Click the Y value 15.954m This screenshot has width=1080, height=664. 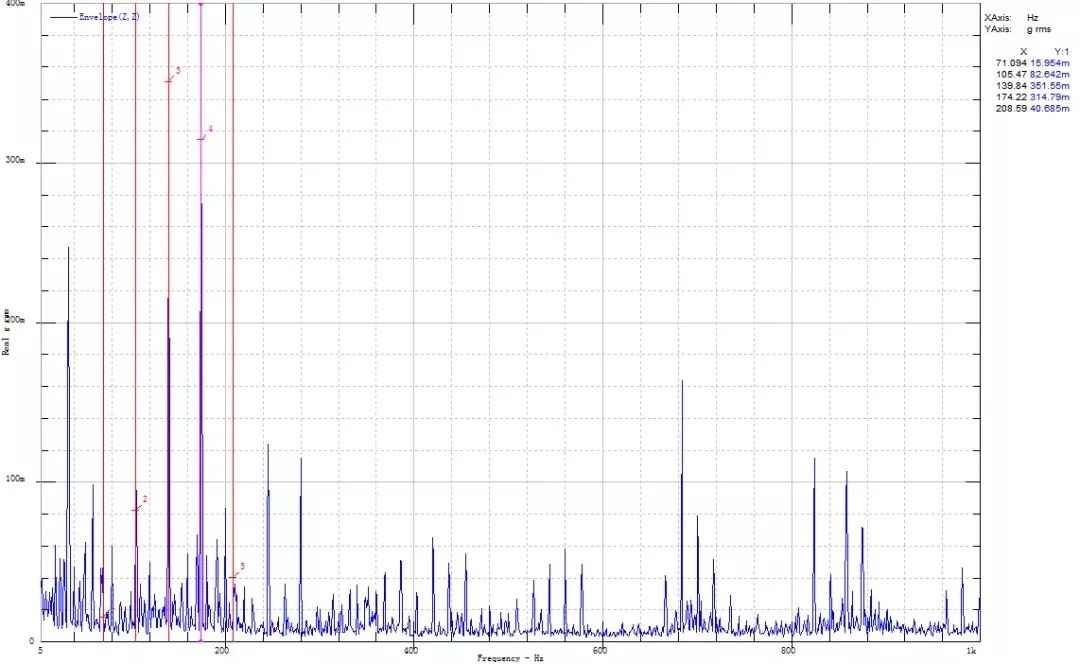[x=1050, y=63]
